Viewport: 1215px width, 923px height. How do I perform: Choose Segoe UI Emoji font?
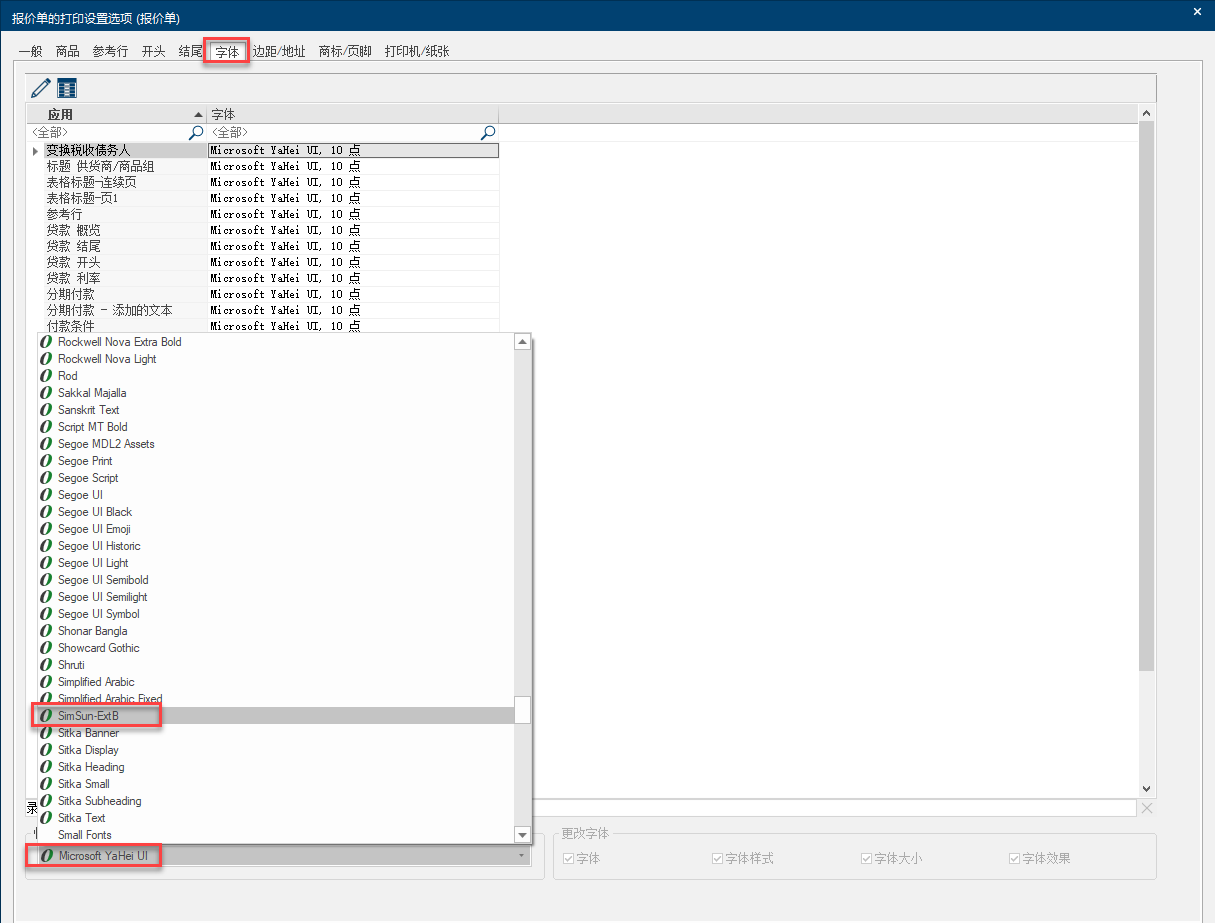coord(94,529)
